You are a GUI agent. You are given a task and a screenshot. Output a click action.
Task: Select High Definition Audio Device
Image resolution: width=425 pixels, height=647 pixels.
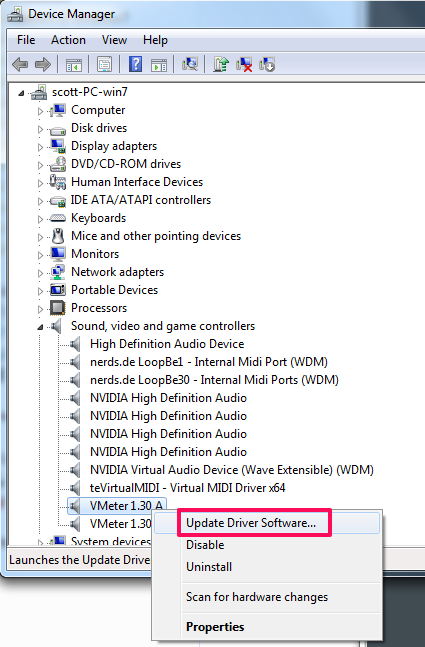pos(167,344)
